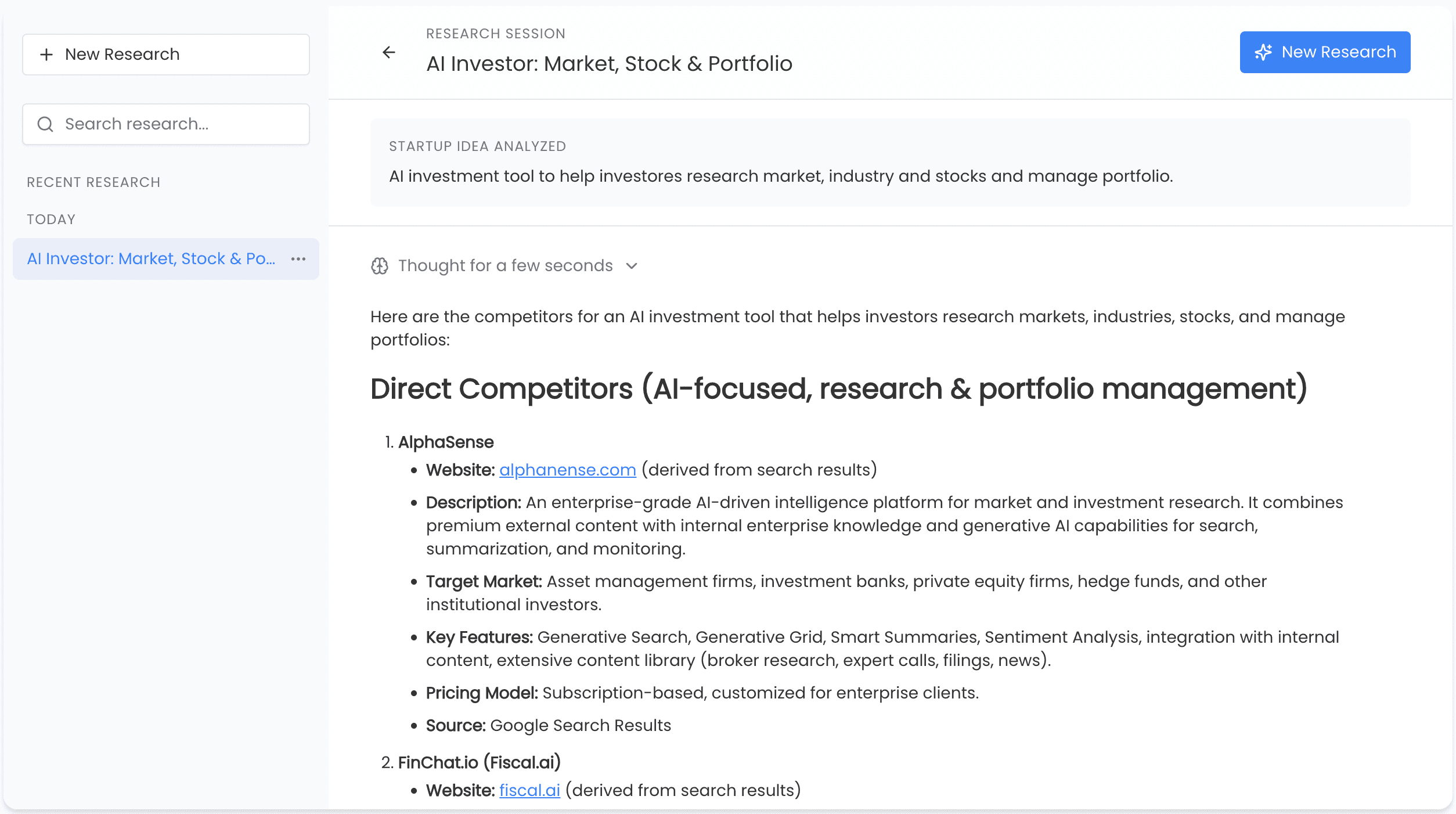The width and height of the screenshot is (1456, 814).
Task: Select AI Investor session in recent research
Action: [x=151, y=259]
